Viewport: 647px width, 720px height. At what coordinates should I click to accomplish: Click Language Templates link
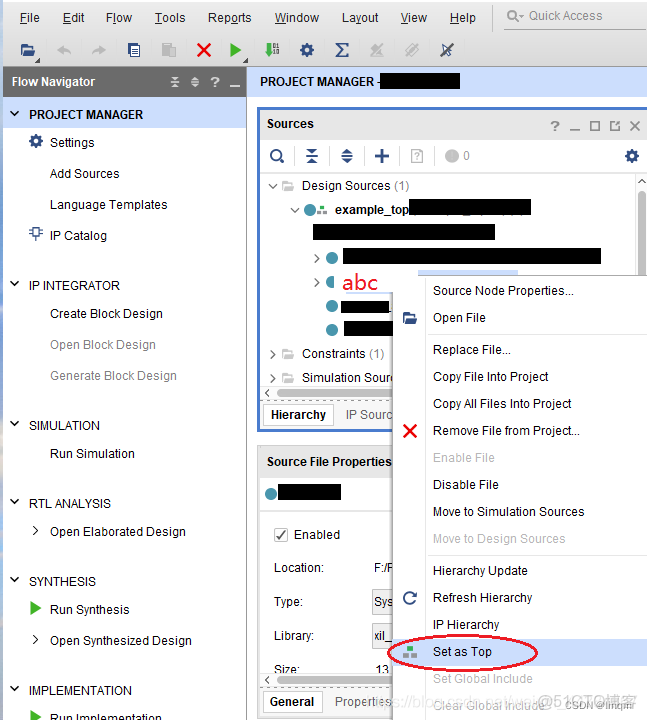tap(108, 205)
